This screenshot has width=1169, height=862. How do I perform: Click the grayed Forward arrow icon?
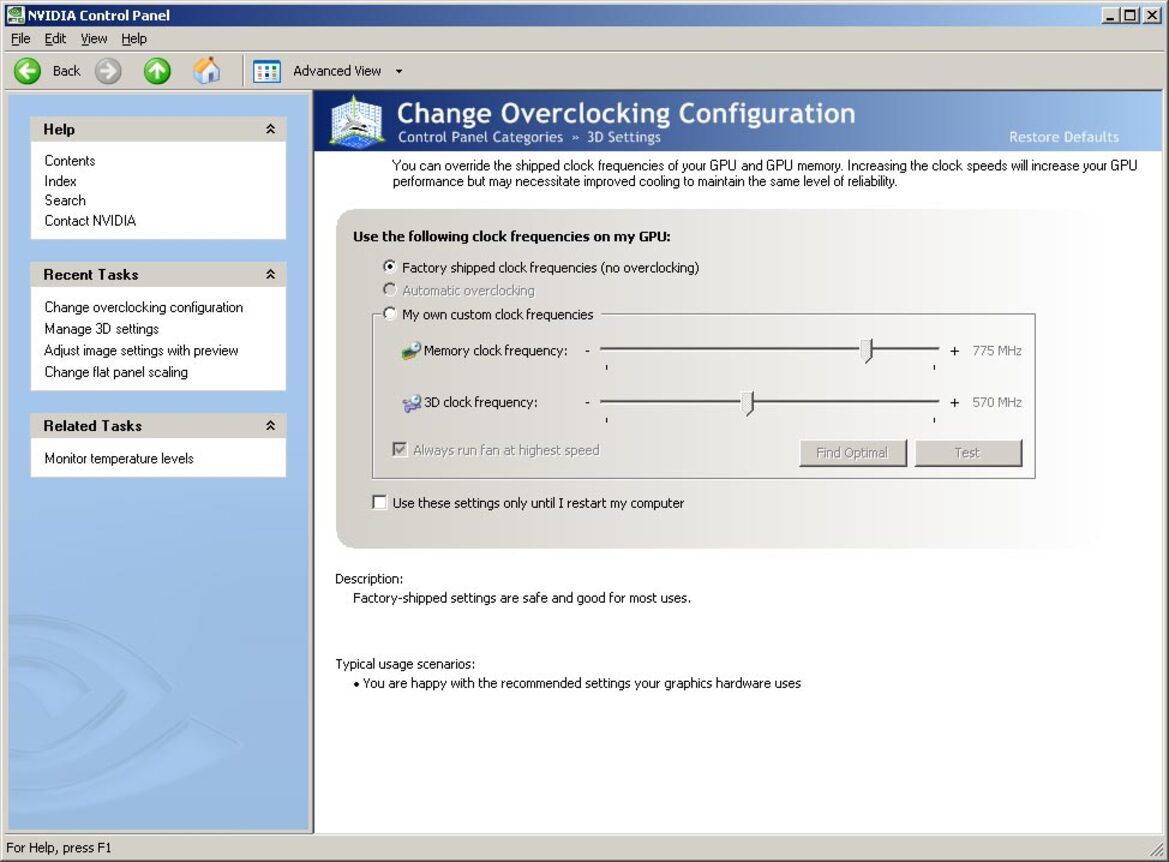[108, 71]
